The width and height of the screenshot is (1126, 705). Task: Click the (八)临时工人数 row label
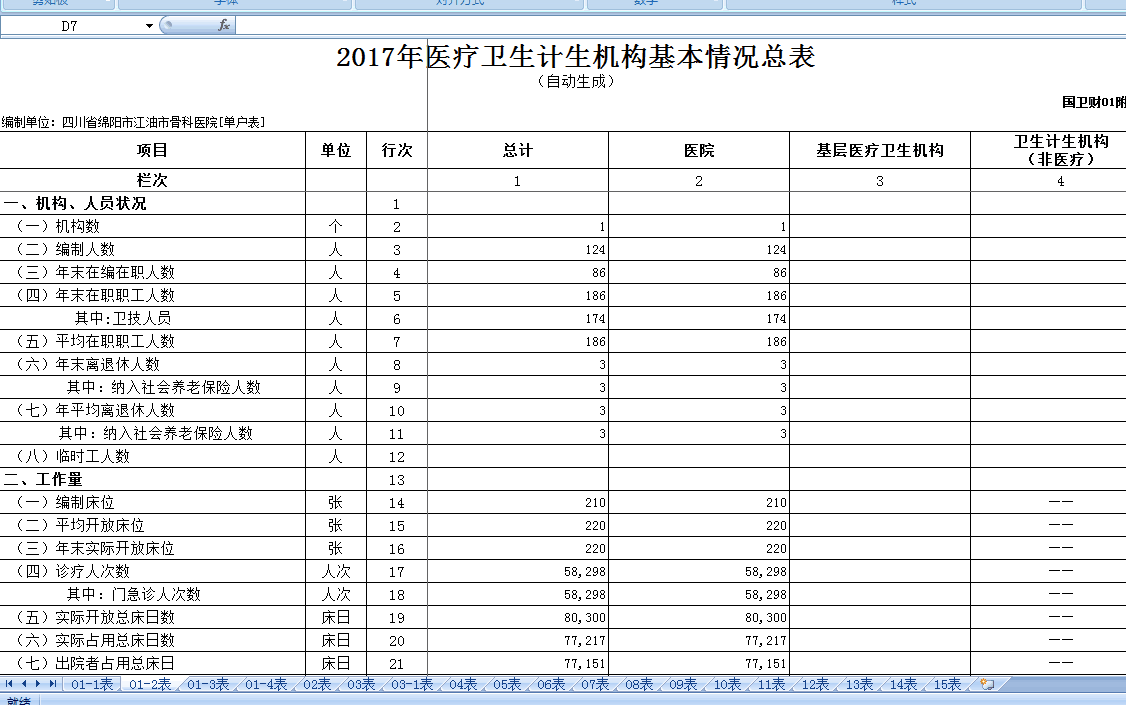(x=73, y=457)
